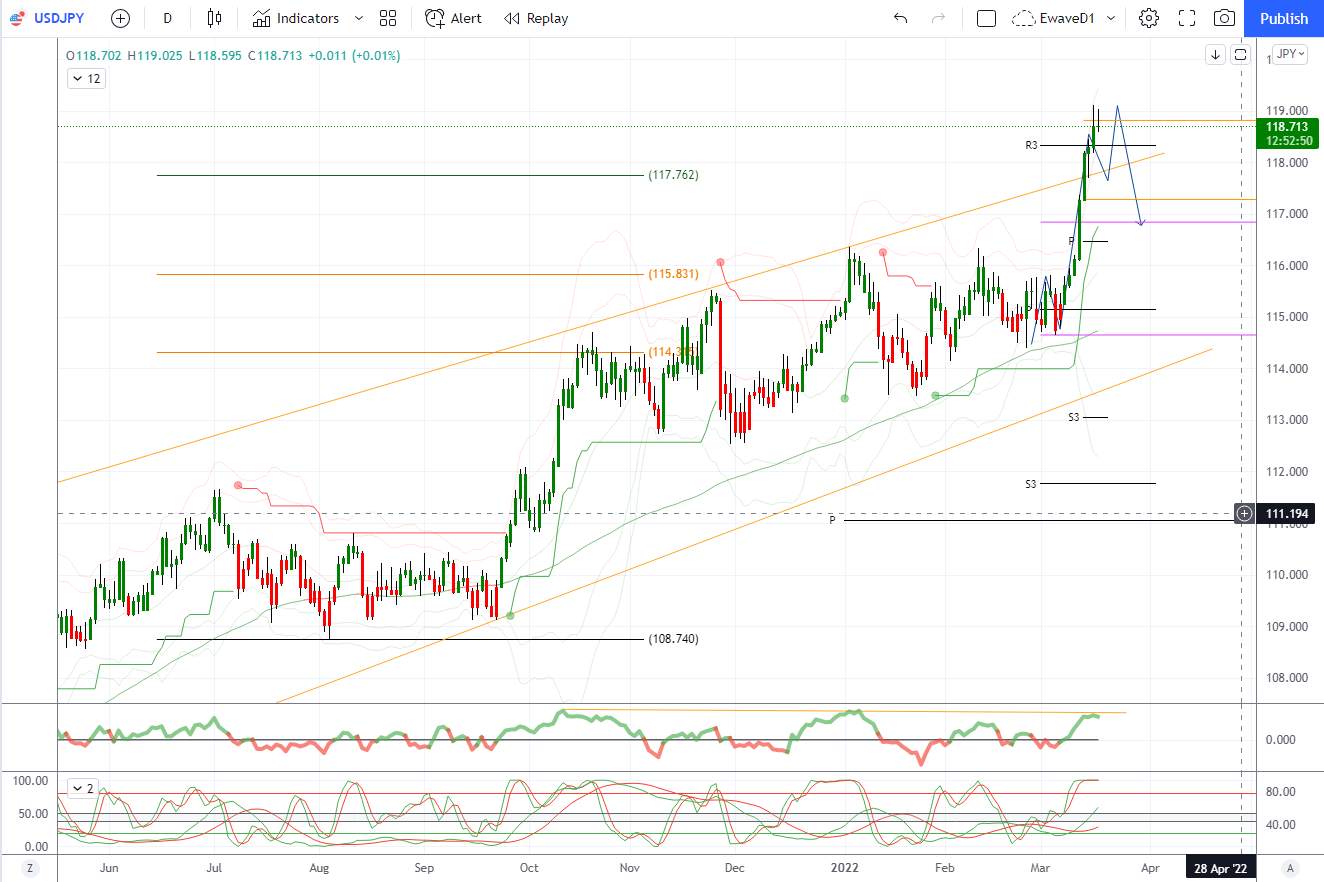Toggle the timezone Z button
The image size is (1324, 882).
(31, 867)
